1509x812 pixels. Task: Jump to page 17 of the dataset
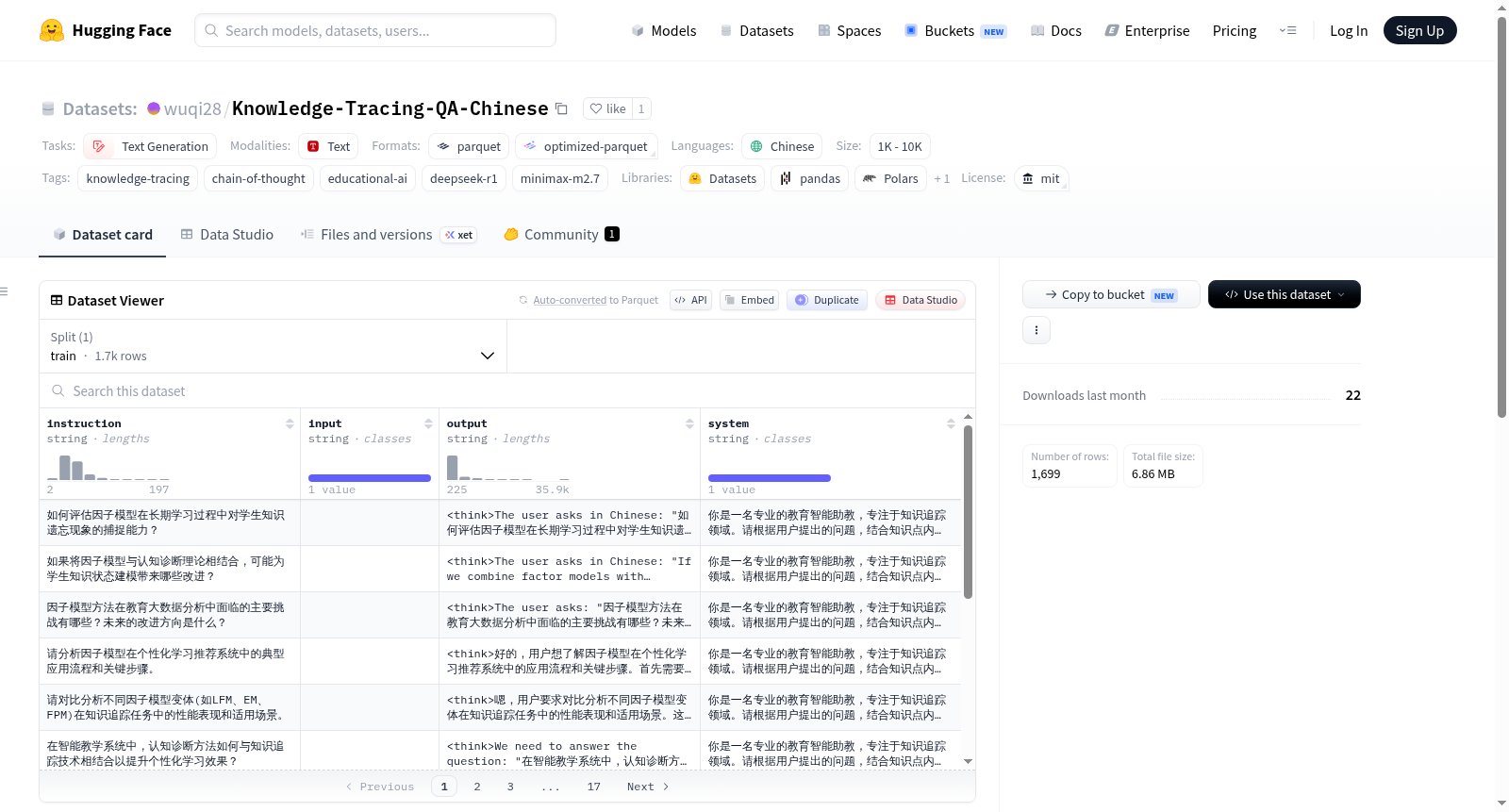(x=593, y=787)
